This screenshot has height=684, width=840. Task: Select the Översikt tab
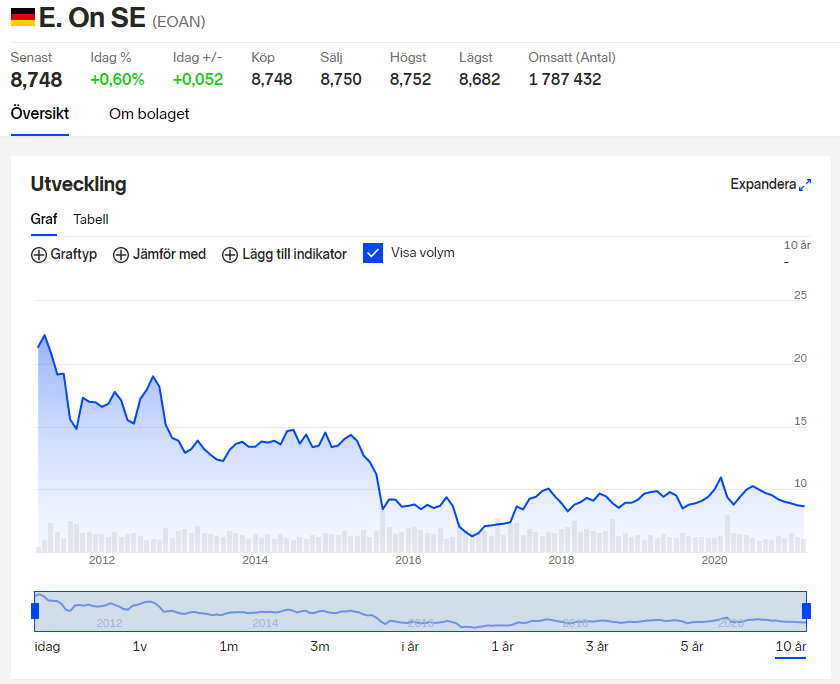coord(39,114)
